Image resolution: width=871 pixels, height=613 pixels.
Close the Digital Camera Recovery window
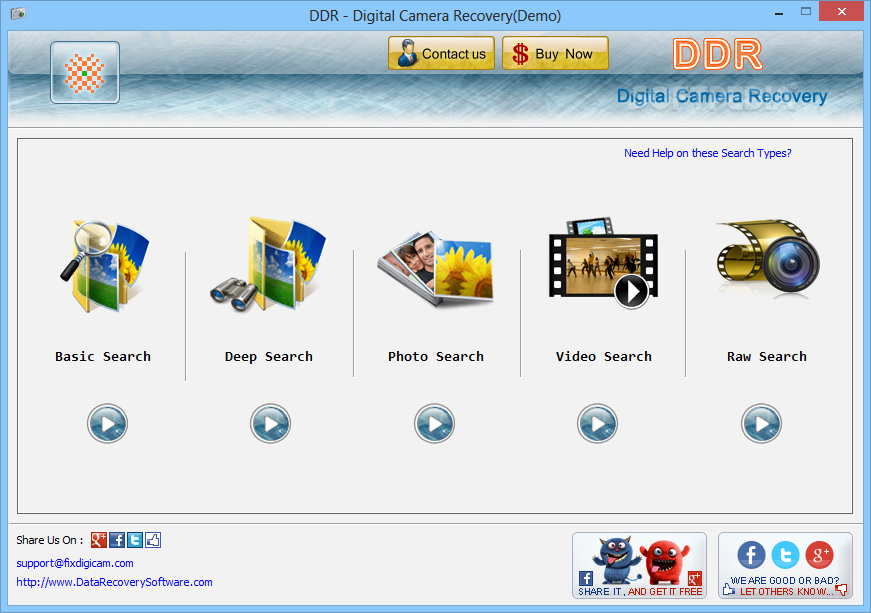click(x=842, y=11)
